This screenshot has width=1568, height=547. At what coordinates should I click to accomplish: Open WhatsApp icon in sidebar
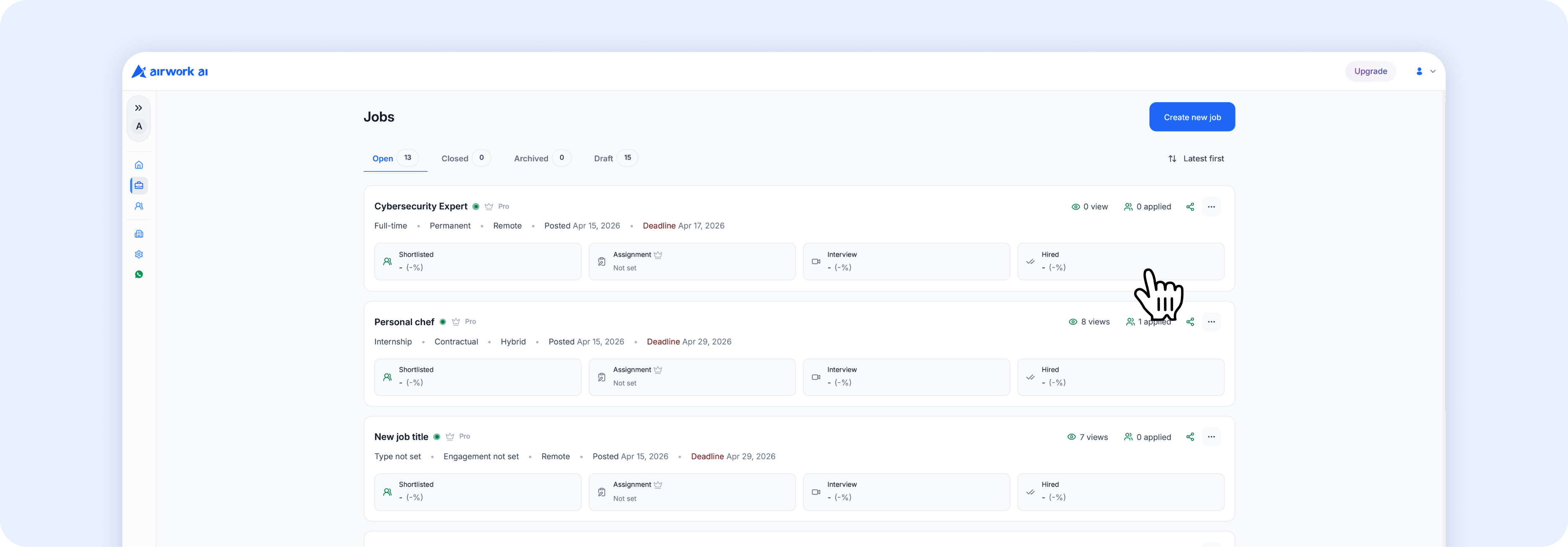(x=139, y=274)
